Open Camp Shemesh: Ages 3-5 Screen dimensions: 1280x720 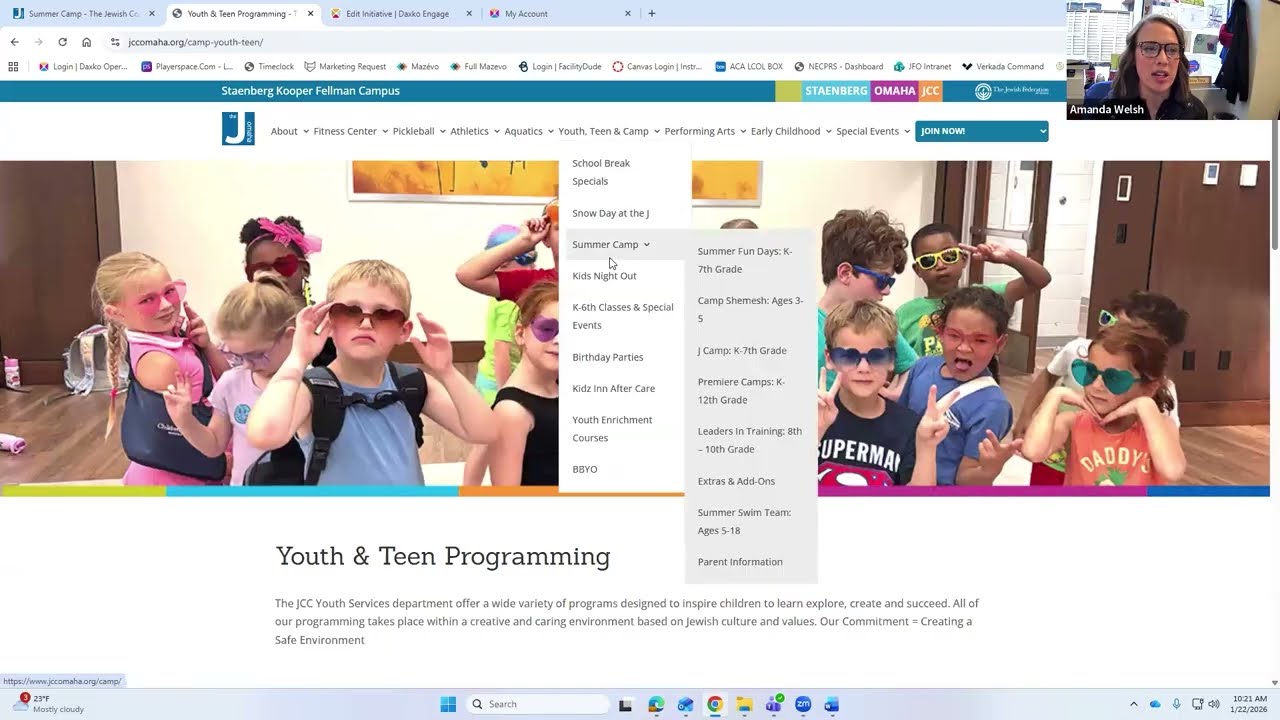[x=750, y=309]
